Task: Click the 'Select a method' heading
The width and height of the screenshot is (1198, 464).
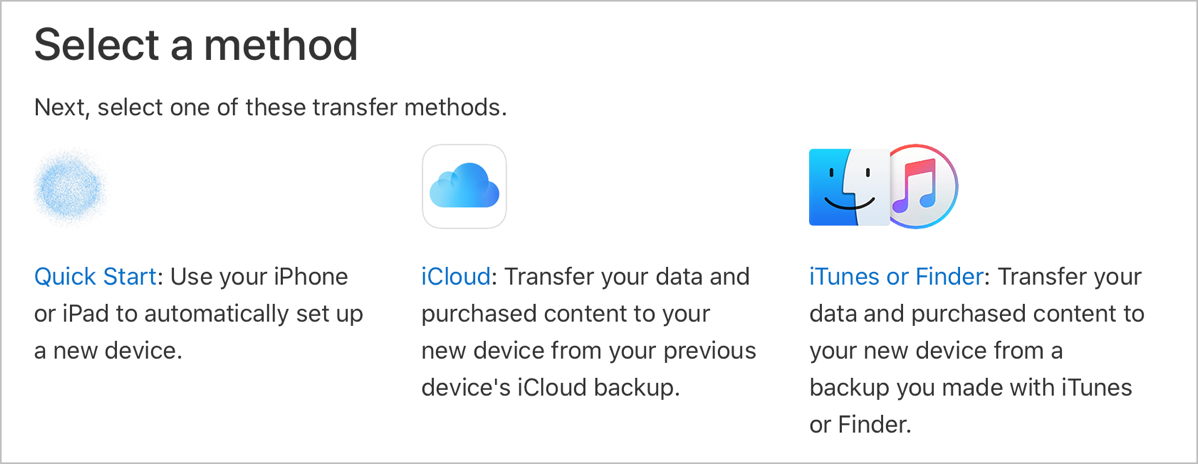Action: pos(196,44)
